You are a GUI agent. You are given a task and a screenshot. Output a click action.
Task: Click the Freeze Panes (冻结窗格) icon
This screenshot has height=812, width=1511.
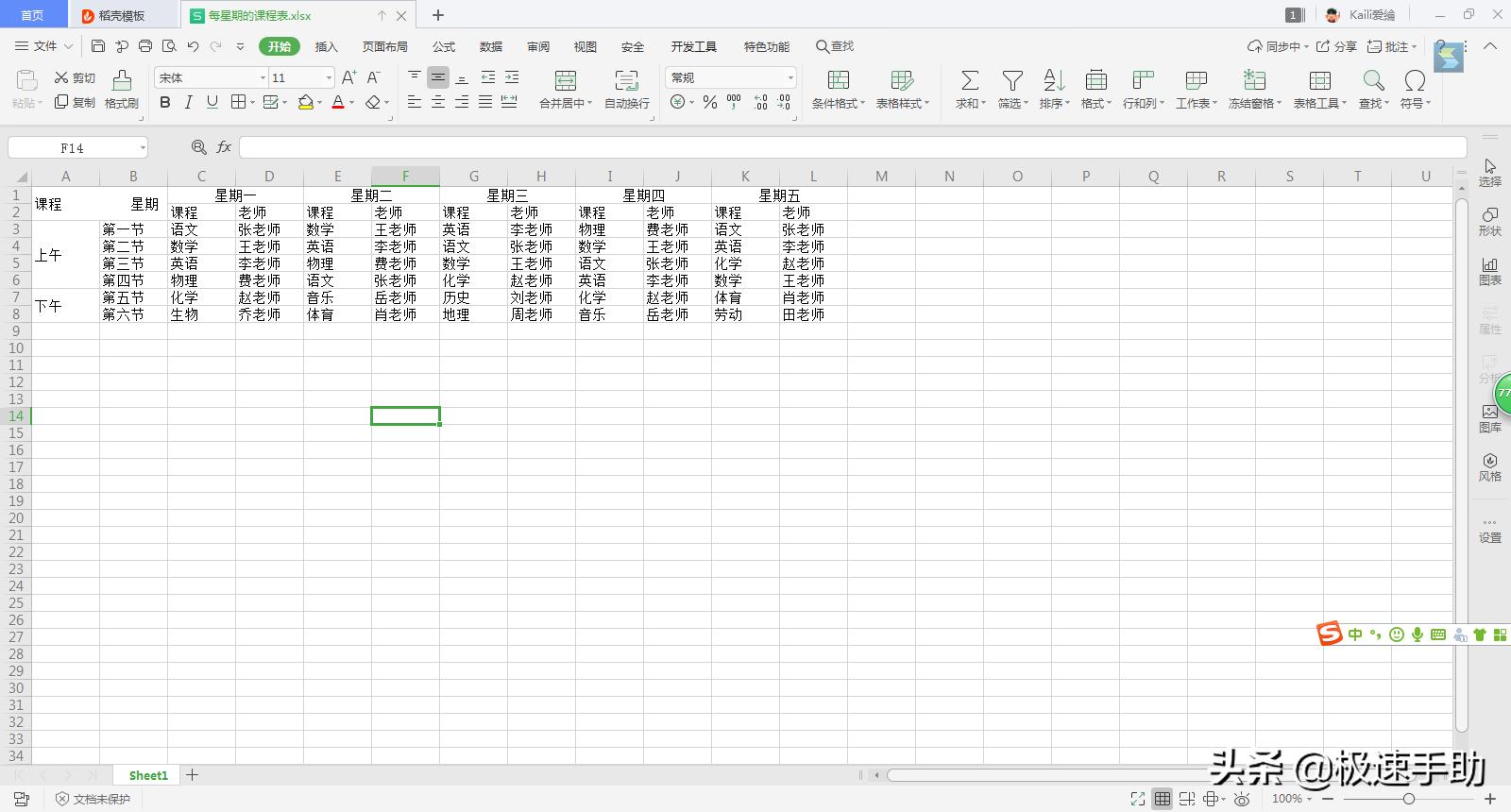click(1254, 81)
